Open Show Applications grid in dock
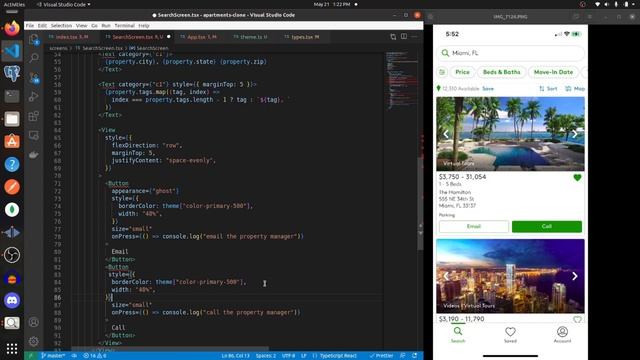Screen dimensions: 640x360 pos(12,349)
